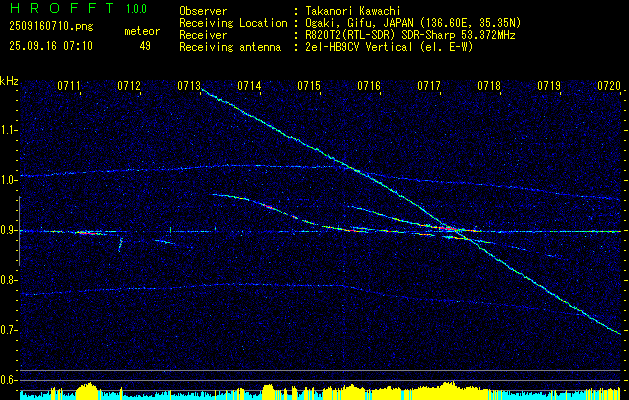Click the HROFFT program title
Screen dimensions: 629x400
coord(62,8)
